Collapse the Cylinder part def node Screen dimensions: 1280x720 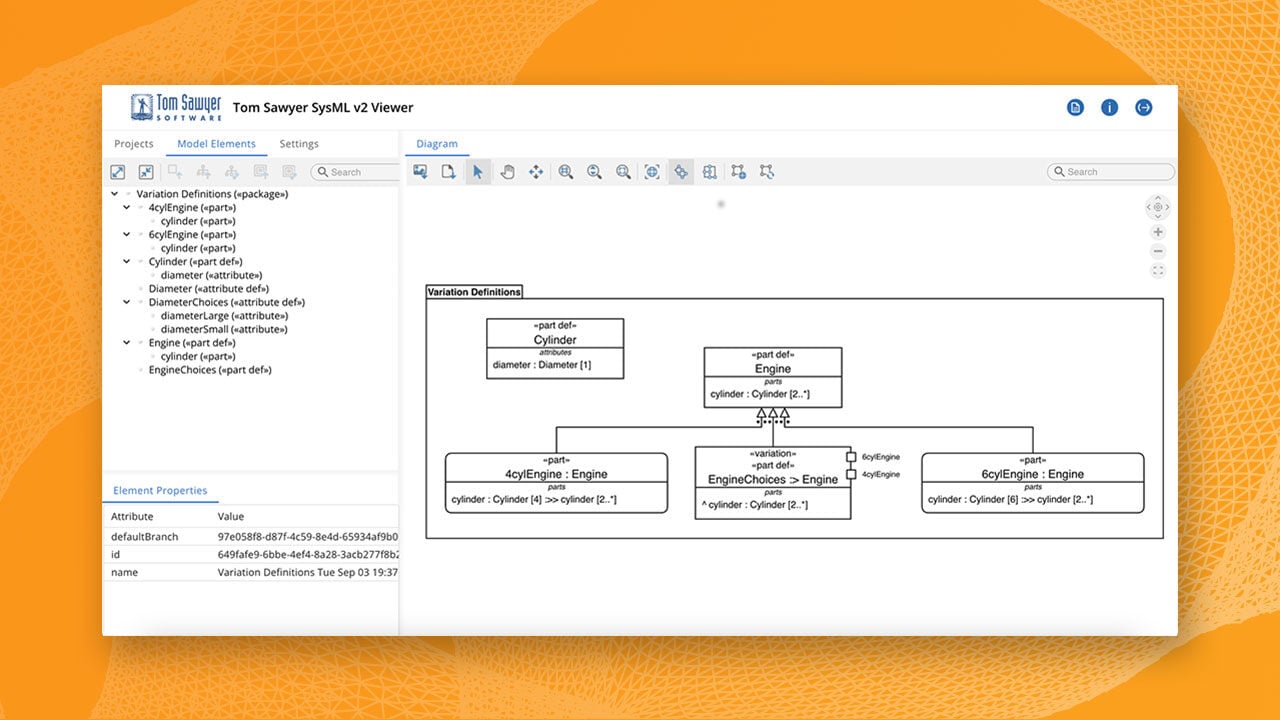(127, 262)
